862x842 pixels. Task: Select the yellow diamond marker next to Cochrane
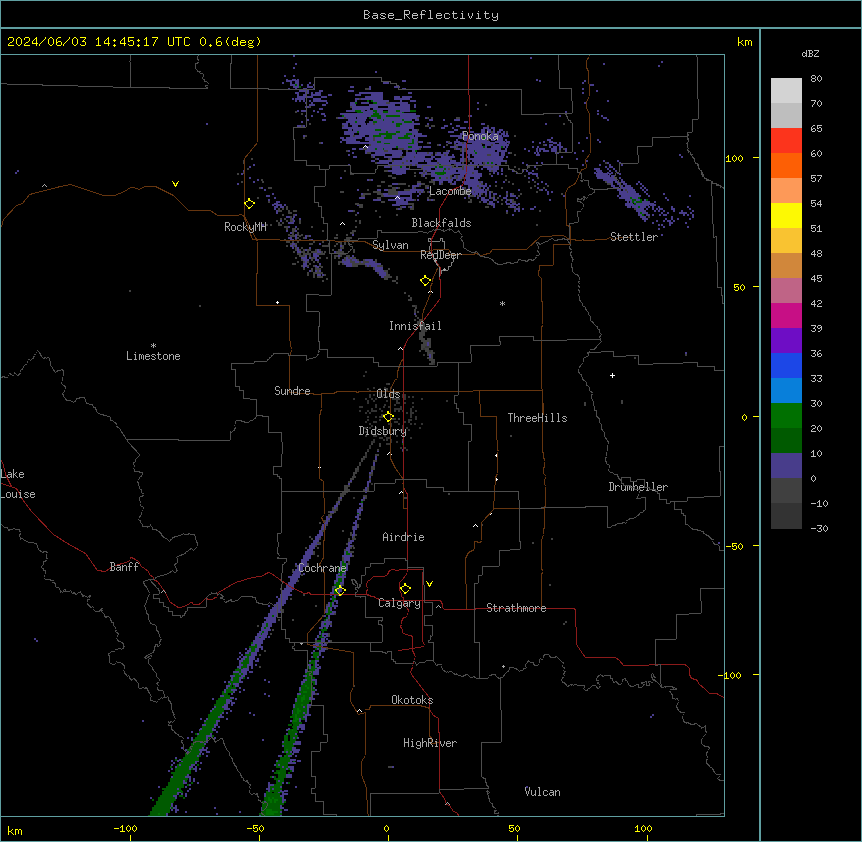tap(340, 591)
